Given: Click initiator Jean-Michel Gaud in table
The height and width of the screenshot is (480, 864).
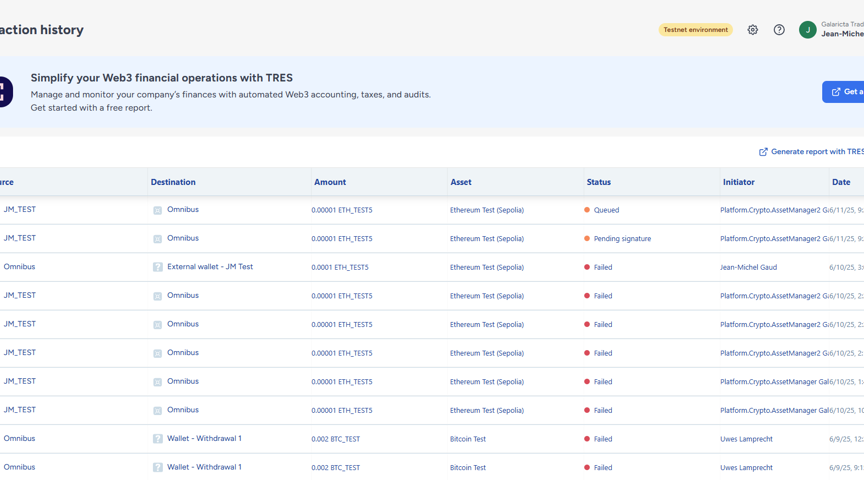Looking at the screenshot, I should [748, 268].
